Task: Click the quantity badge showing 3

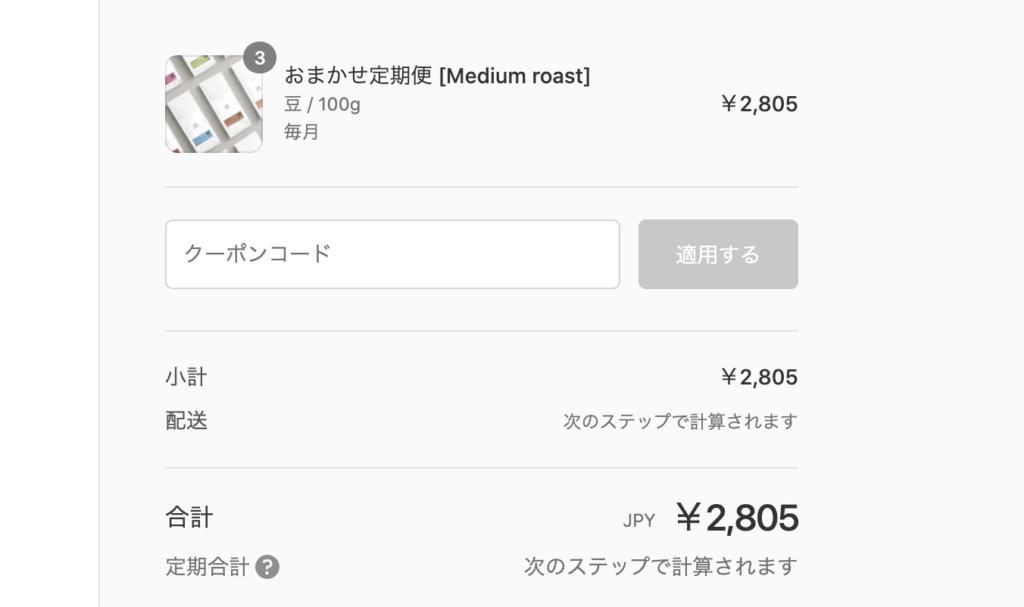Action: point(260,58)
